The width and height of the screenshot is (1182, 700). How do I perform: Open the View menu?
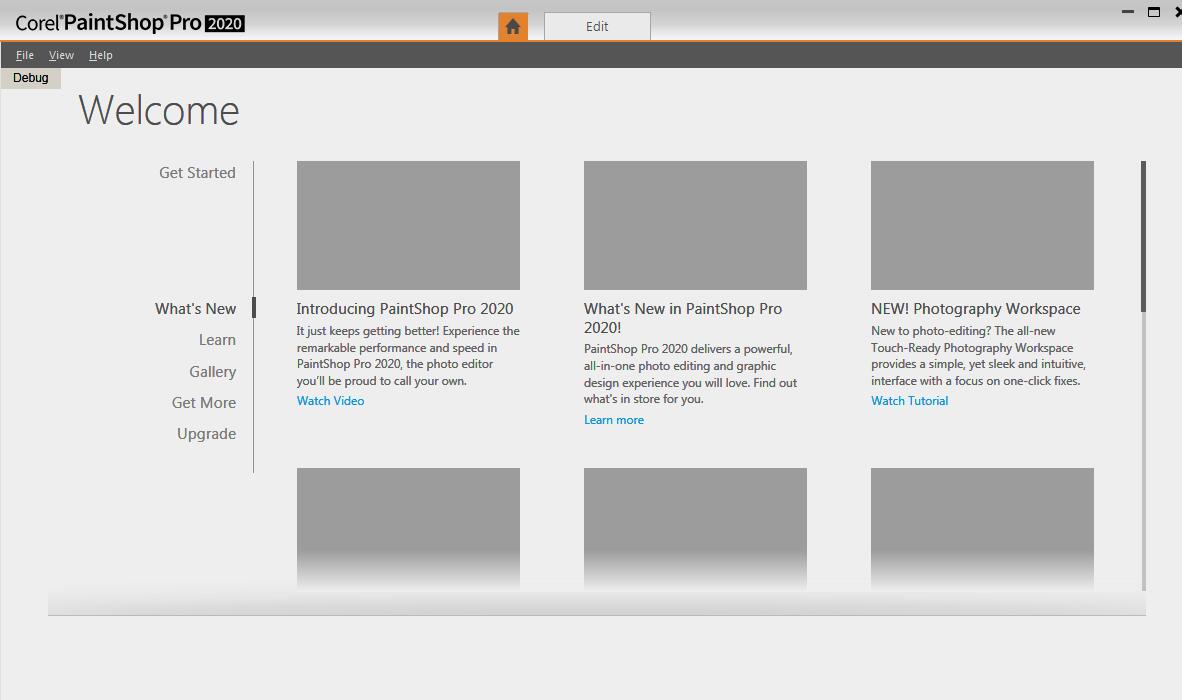(61, 55)
